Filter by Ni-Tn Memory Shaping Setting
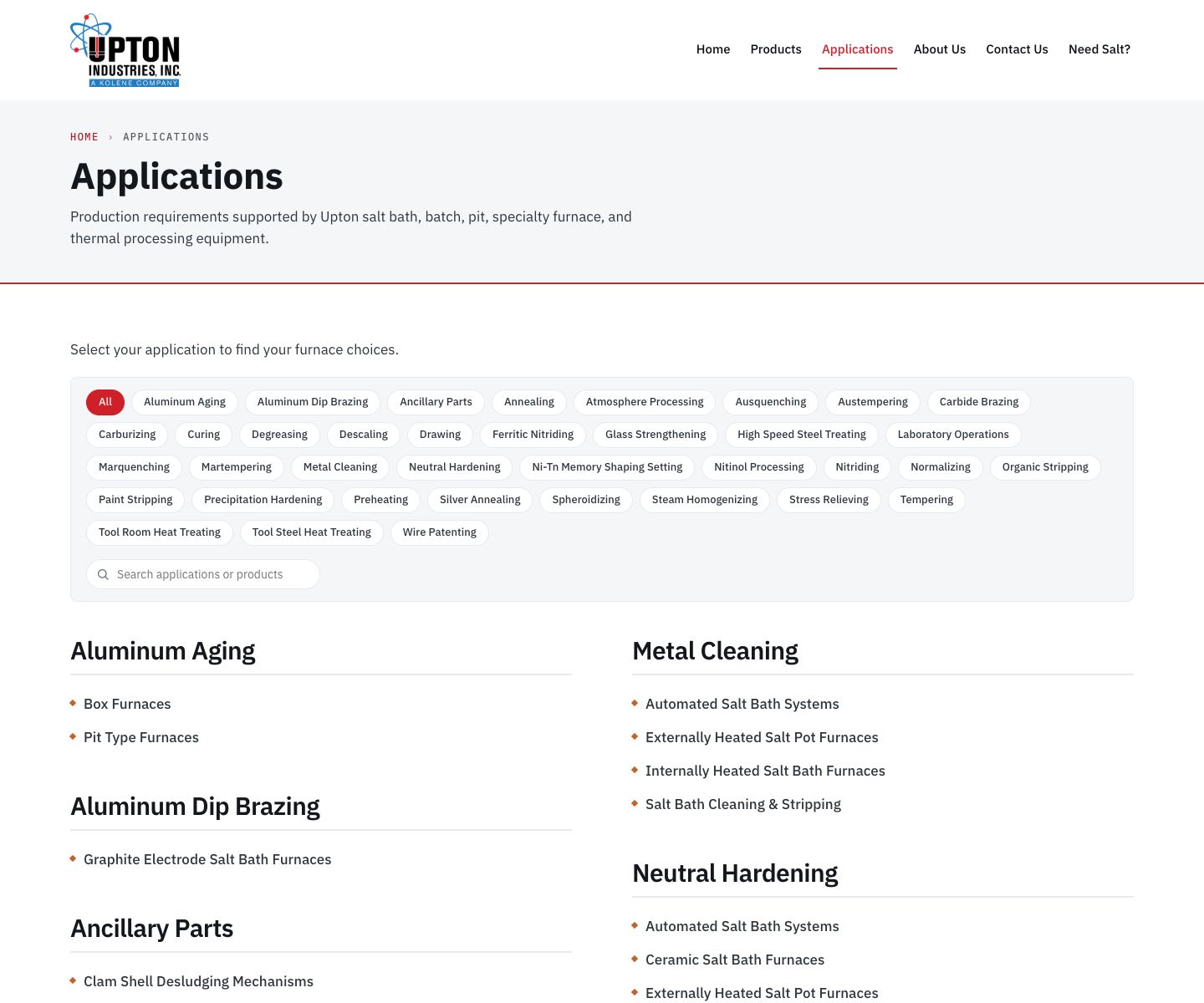This screenshot has height=1003, width=1204. [607, 467]
